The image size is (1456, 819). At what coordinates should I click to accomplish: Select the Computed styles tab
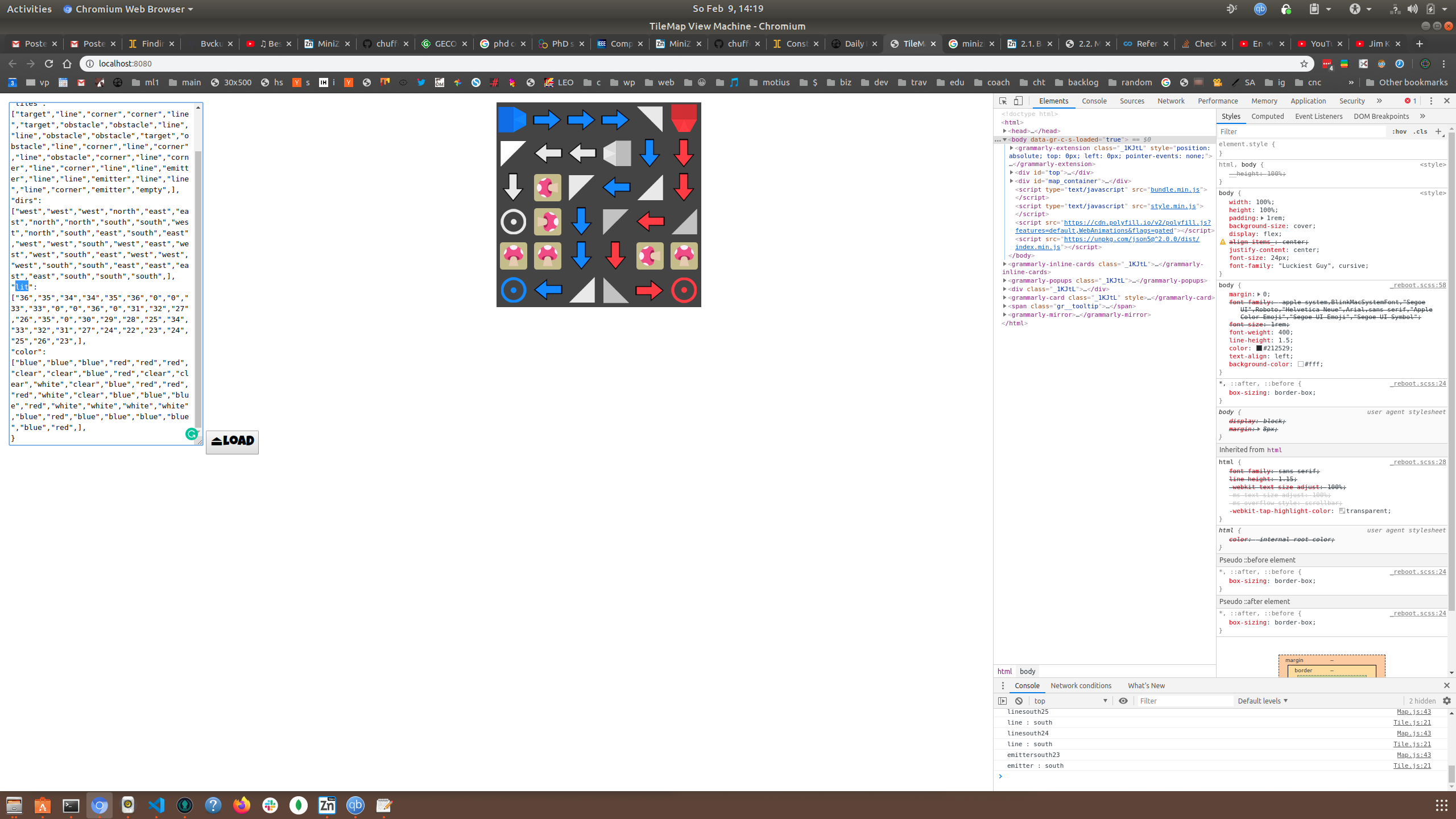[x=1267, y=116]
